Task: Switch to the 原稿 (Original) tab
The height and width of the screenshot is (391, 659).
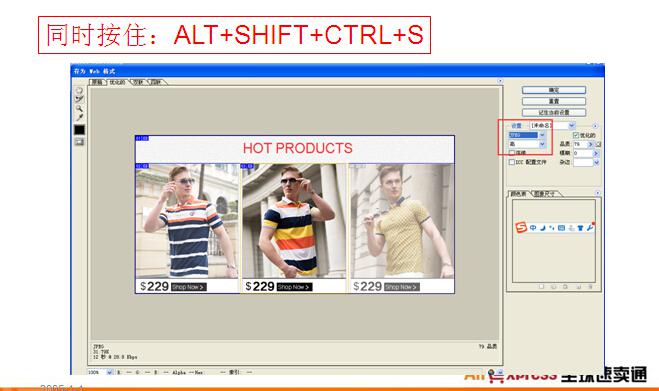Action: [x=98, y=82]
